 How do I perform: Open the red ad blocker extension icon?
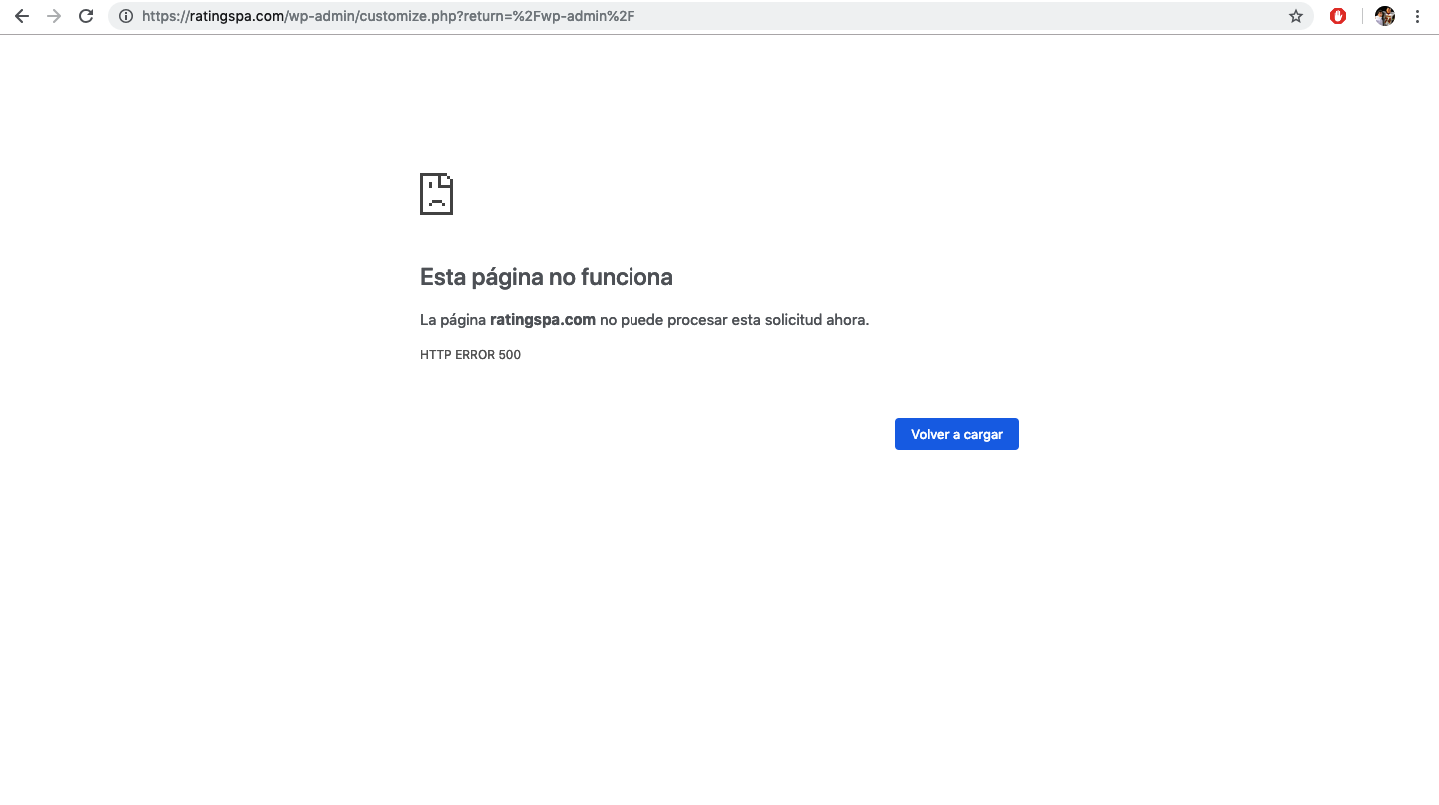[1337, 16]
